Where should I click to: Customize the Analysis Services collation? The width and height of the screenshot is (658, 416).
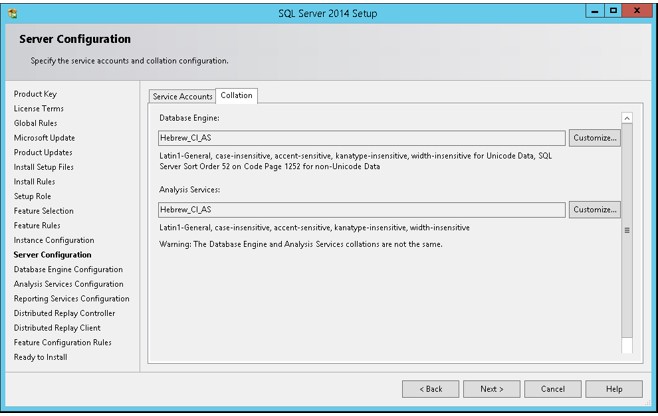pos(595,209)
